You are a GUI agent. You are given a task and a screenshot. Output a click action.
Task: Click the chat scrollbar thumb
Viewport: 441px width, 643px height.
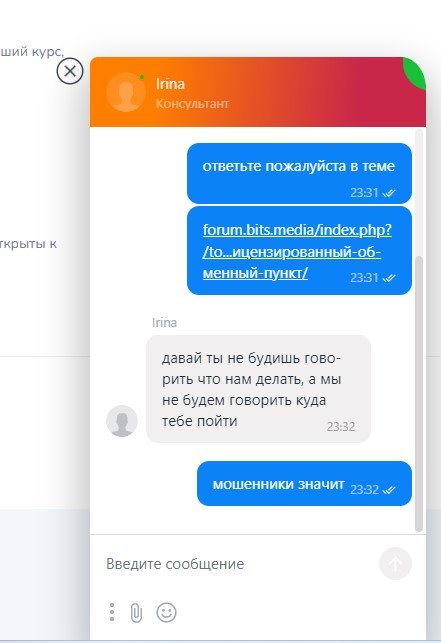[419, 394]
